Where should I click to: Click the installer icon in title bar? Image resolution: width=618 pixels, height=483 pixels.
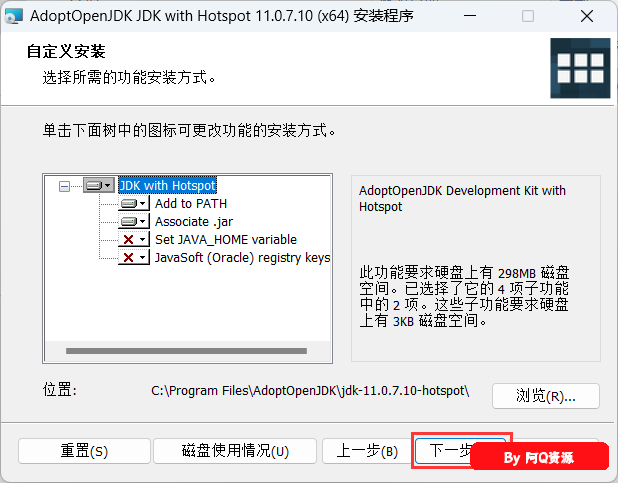13,16
